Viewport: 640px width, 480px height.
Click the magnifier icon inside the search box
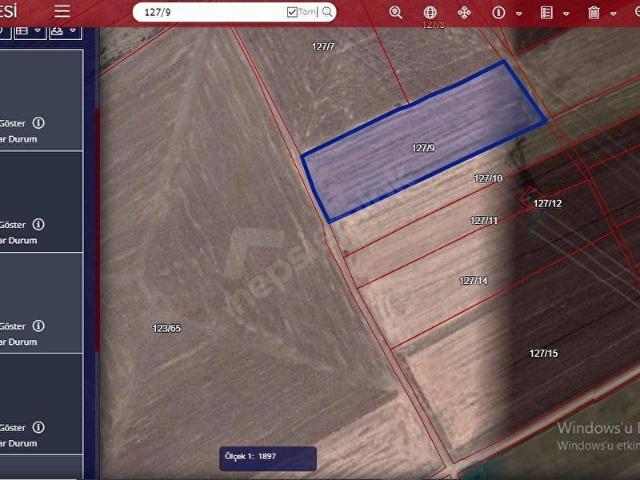327,12
